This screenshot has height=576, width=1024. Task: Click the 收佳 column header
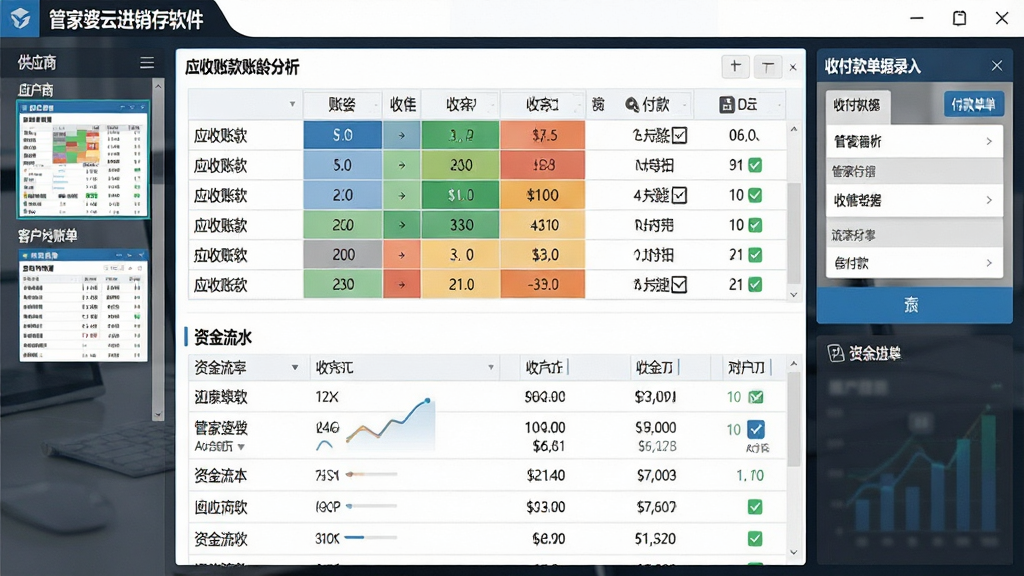(402, 104)
